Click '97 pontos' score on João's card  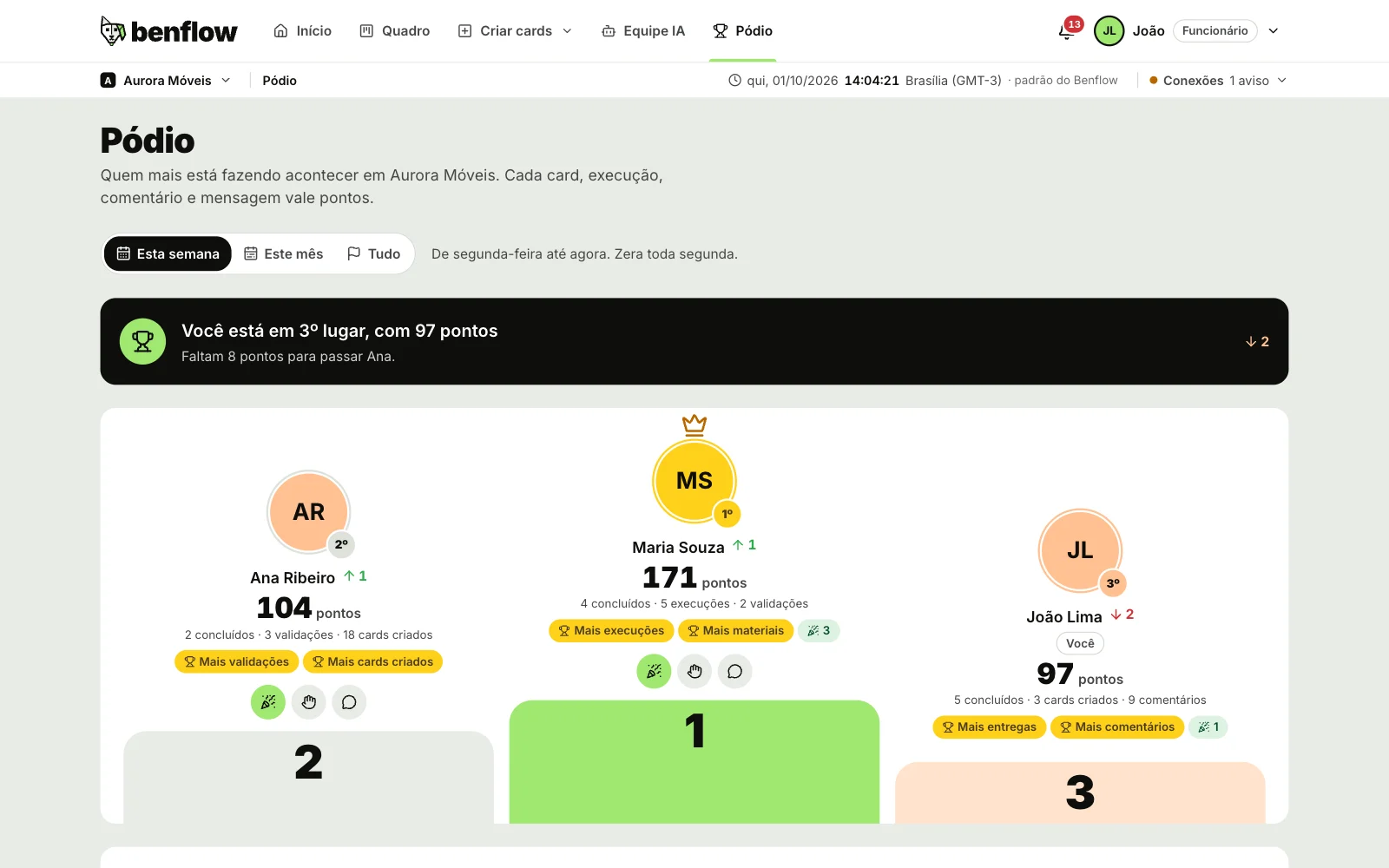pyautogui.click(x=1080, y=674)
